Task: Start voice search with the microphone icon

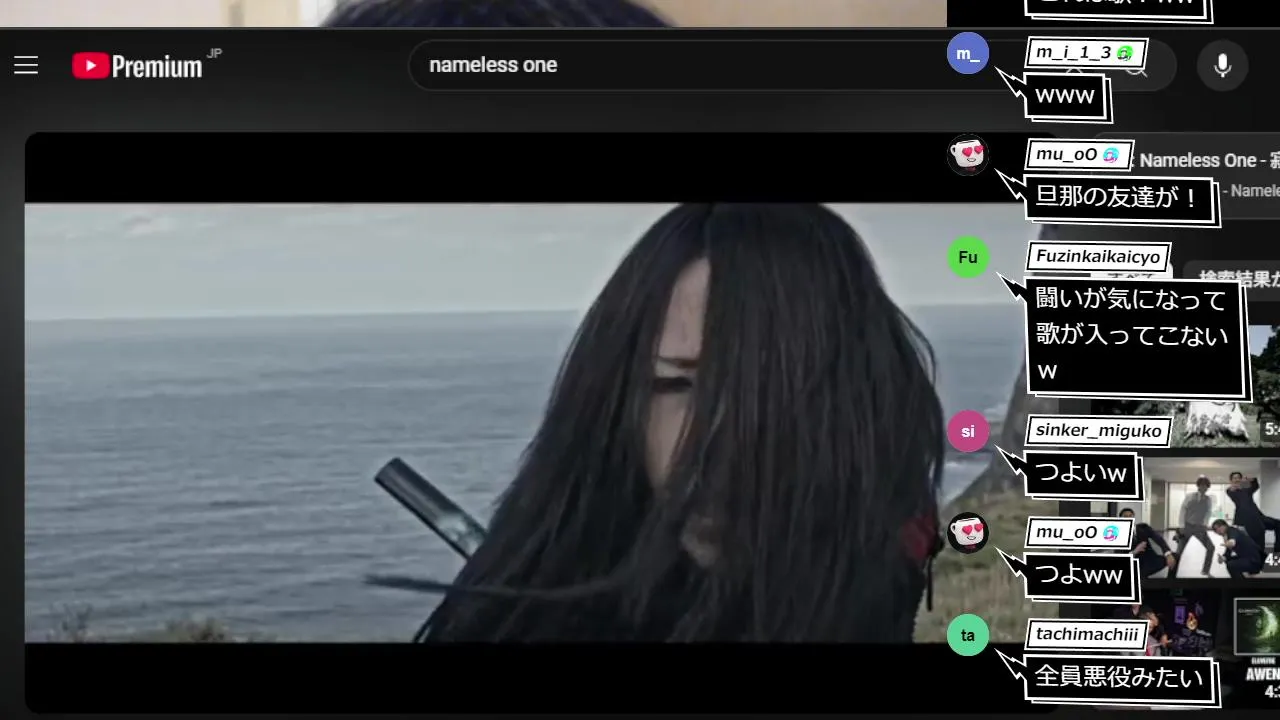Action: click(1222, 66)
